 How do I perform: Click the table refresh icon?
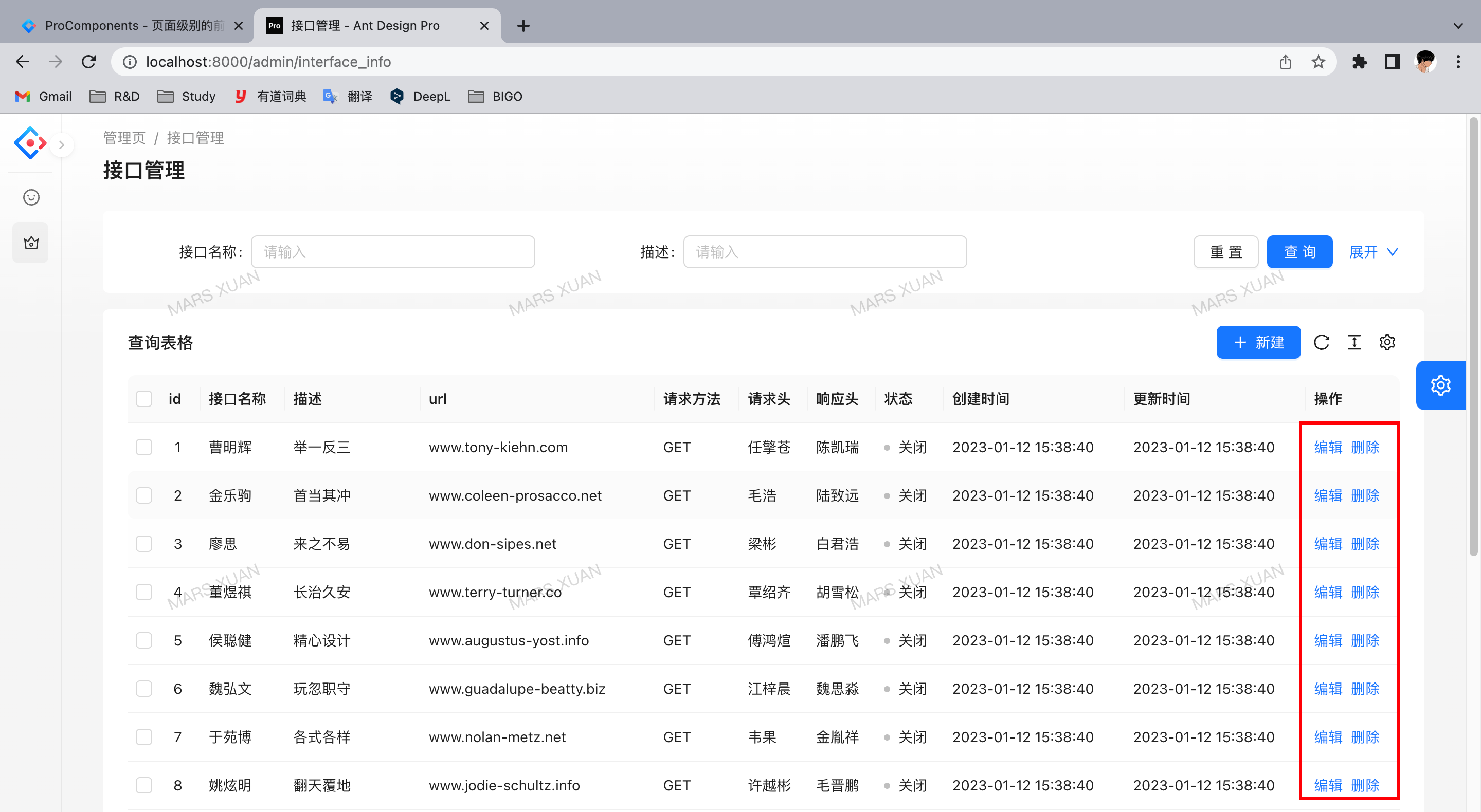click(1321, 342)
